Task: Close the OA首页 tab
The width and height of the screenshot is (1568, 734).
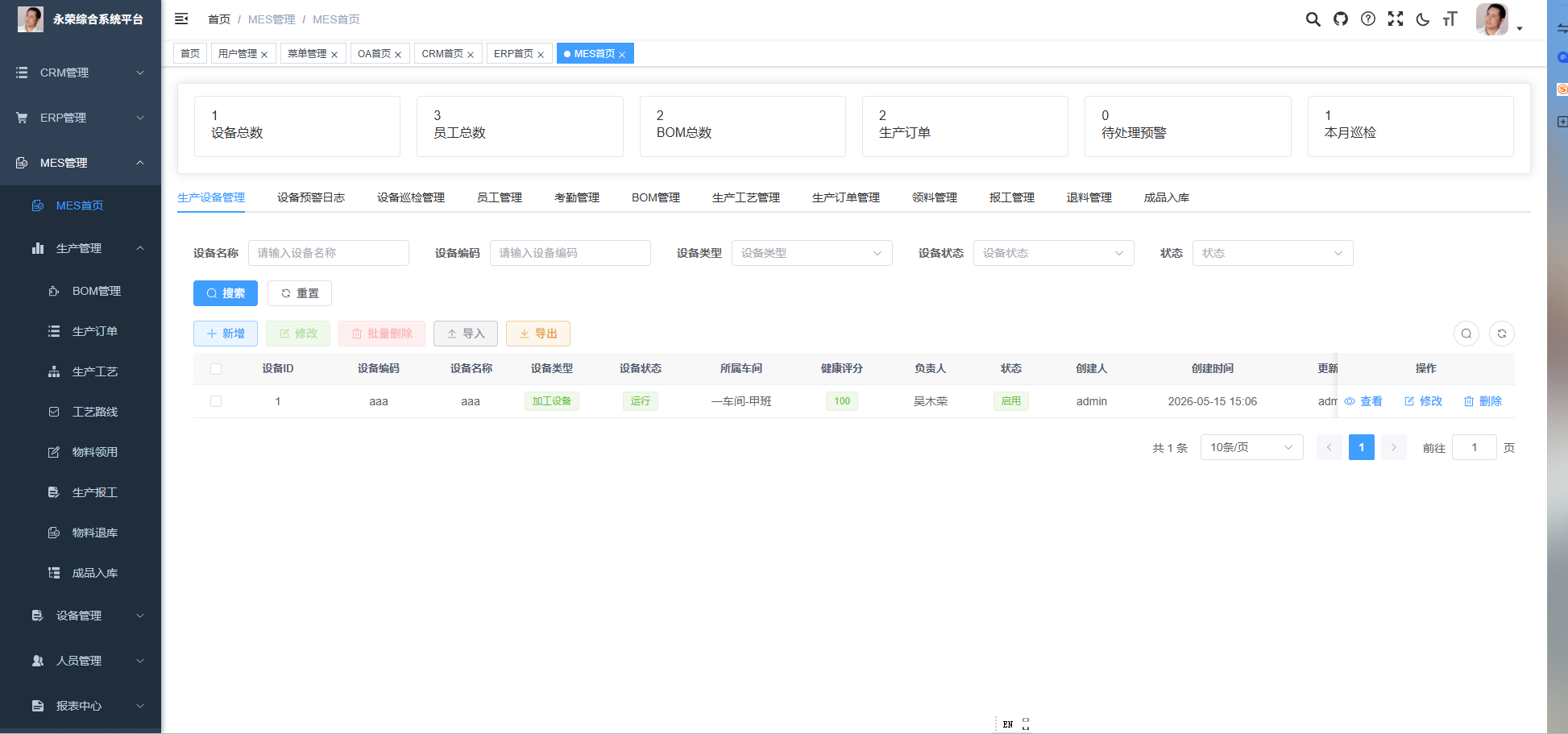Action: 398,55
